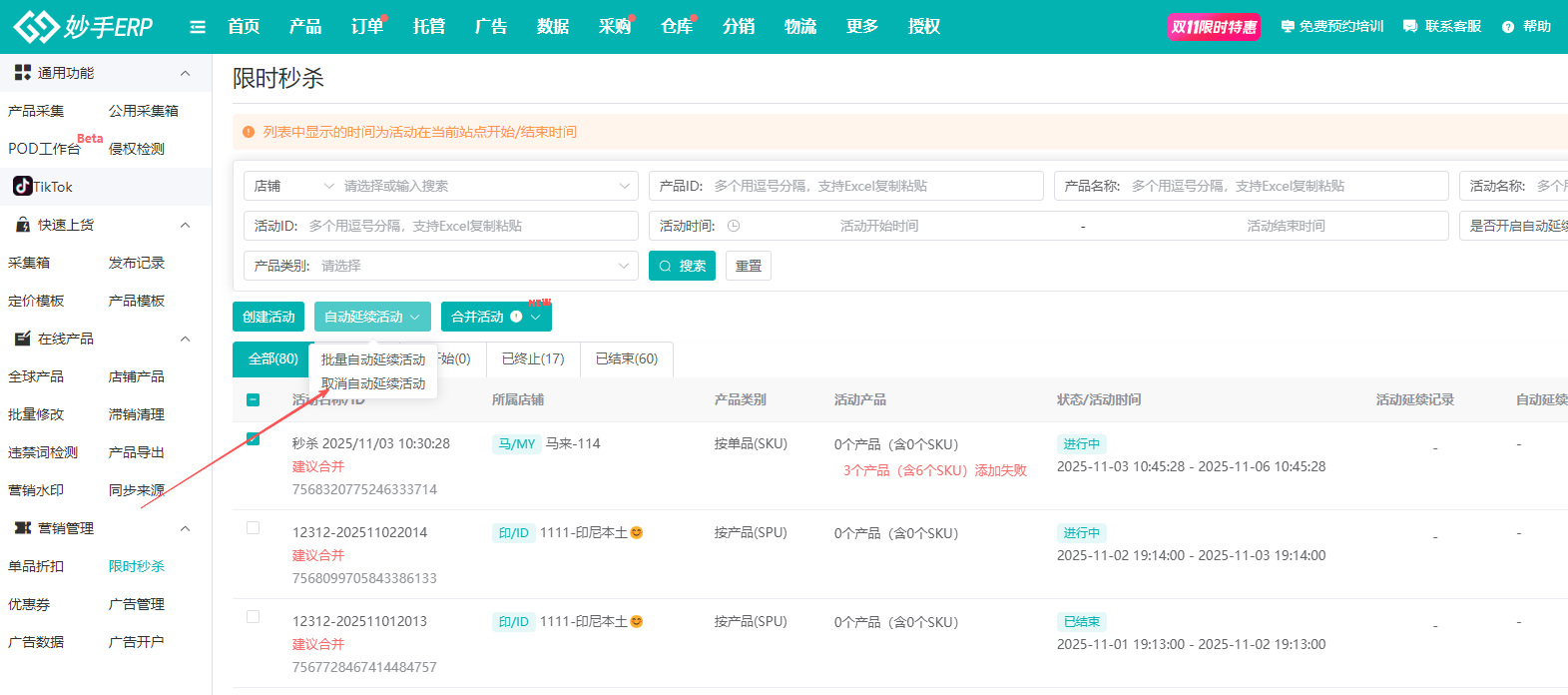This screenshot has height=695, width=1568.
Task: Open the 产品类别 dropdown
Action: click(x=441, y=266)
